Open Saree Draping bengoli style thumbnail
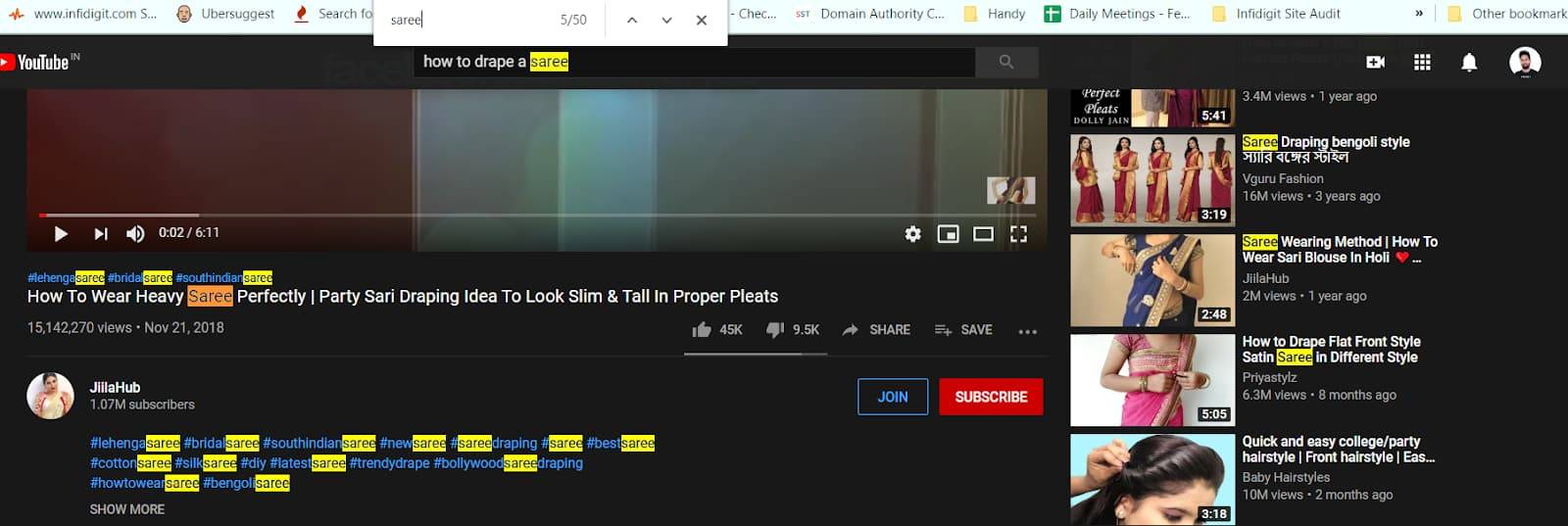Image resolution: width=1568 pixels, height=526 pixels. pos(1152,180)
